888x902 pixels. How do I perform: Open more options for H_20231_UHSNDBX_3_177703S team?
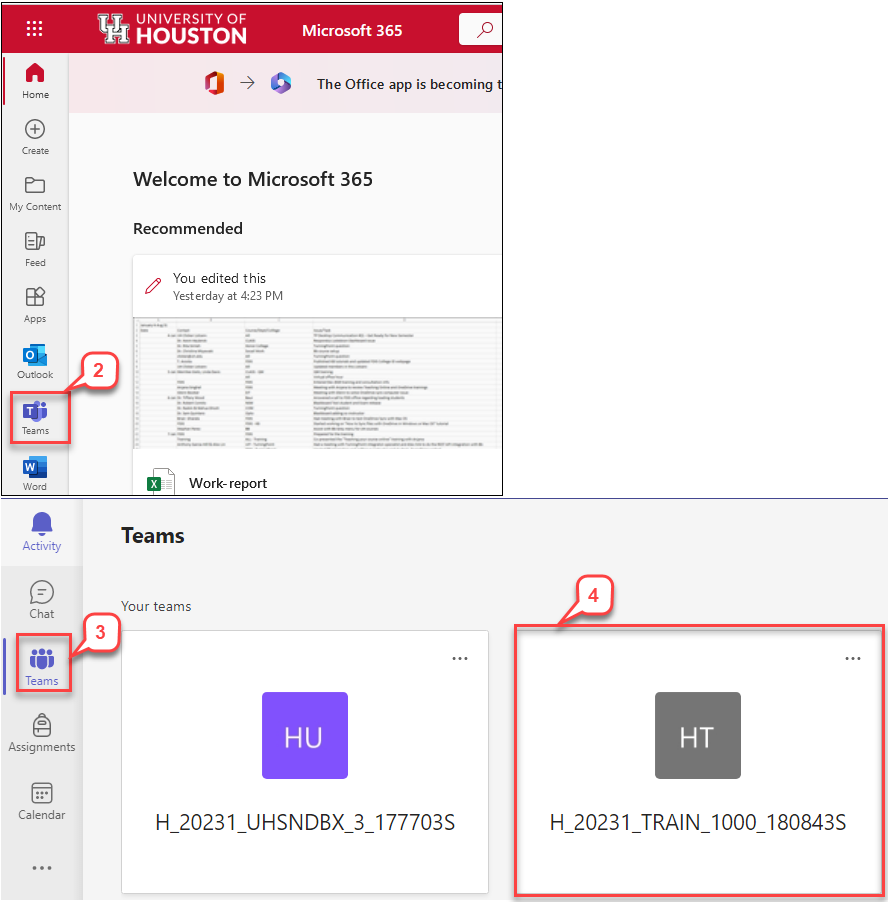pyautogui.click(x=460, y=658)
